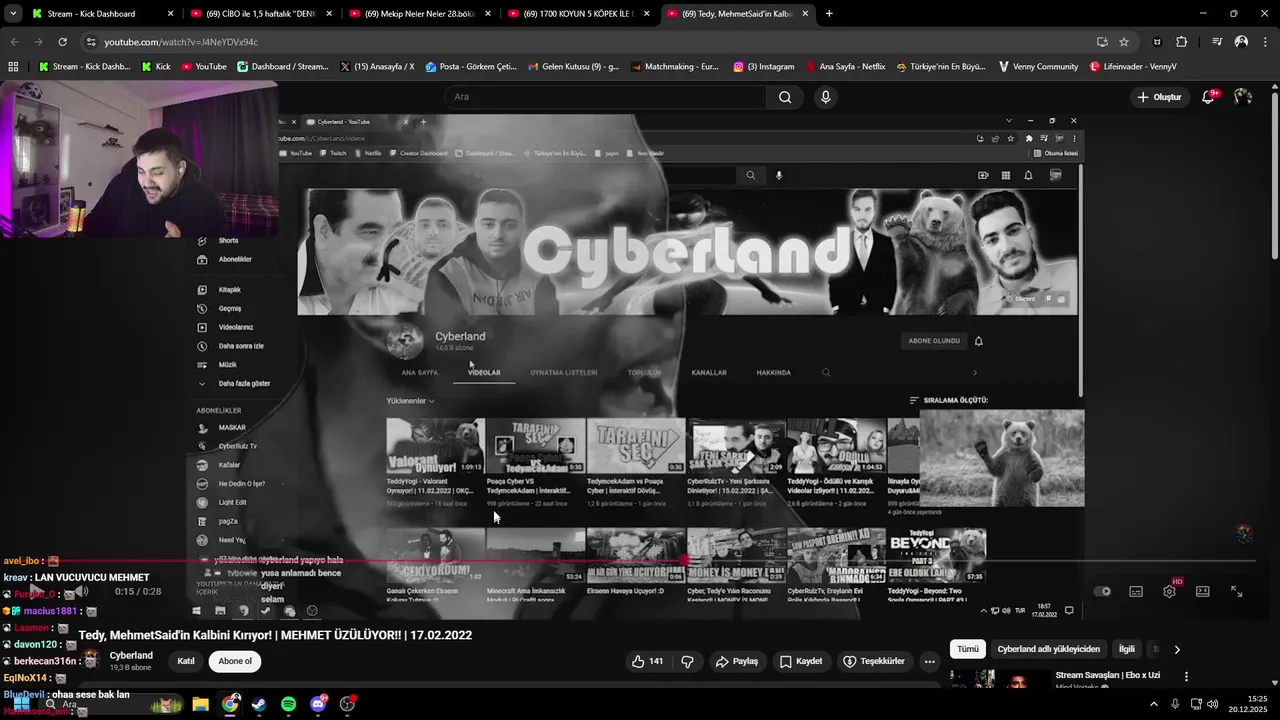Open YouTube notifications bell

tap(1208, 97)
